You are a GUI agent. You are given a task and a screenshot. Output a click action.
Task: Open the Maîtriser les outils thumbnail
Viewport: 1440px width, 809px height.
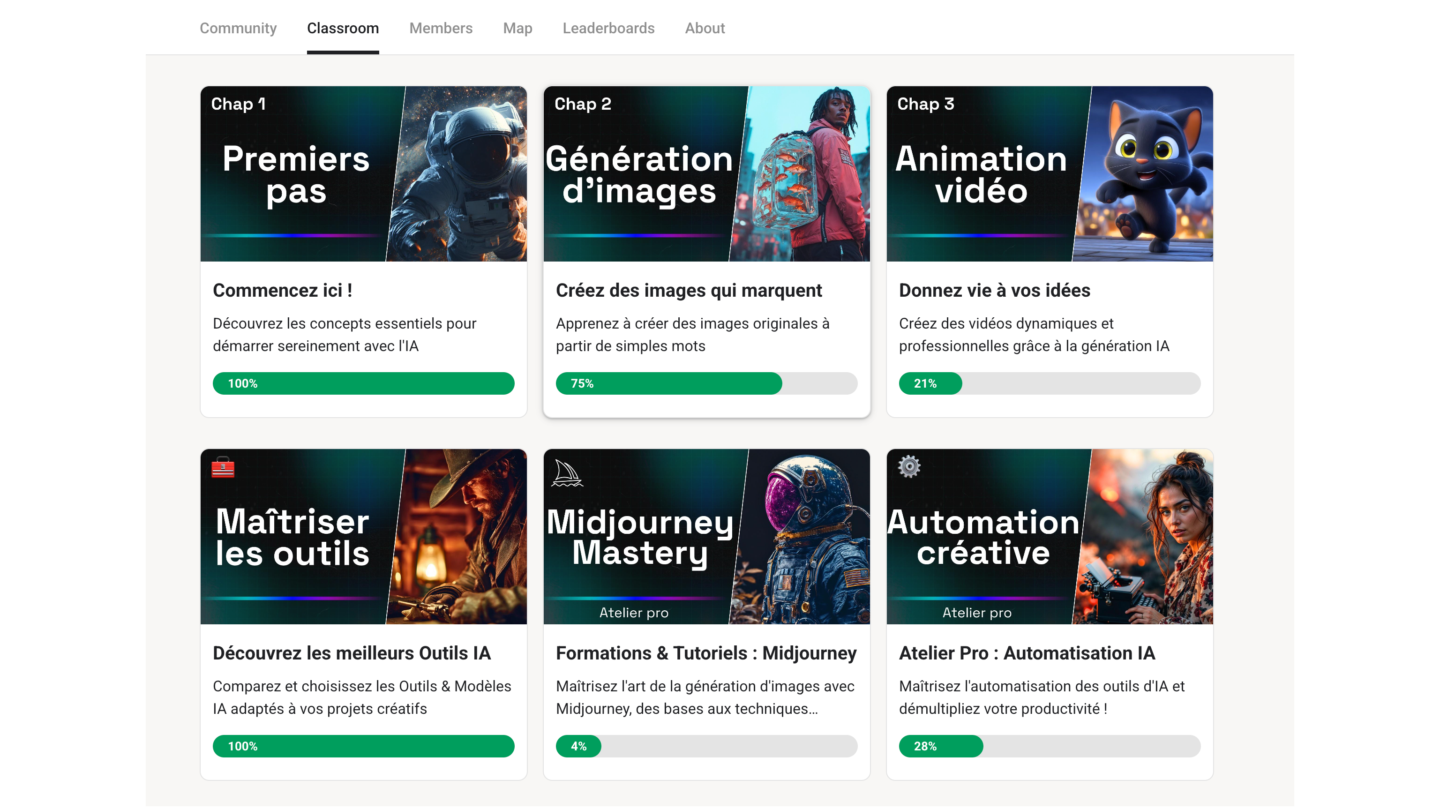(364, 537)
